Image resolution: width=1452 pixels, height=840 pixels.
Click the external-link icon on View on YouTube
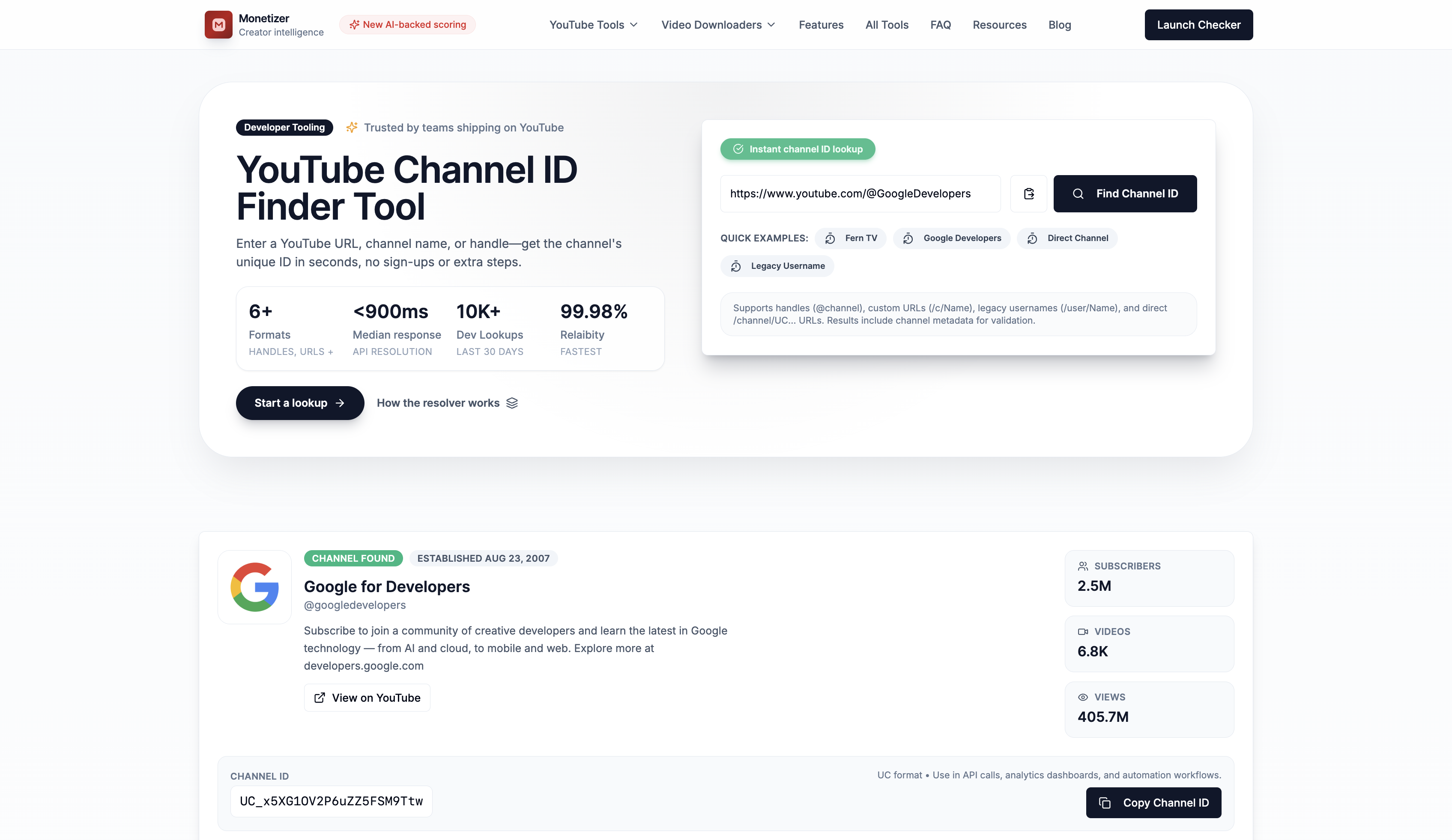[319, 698]
